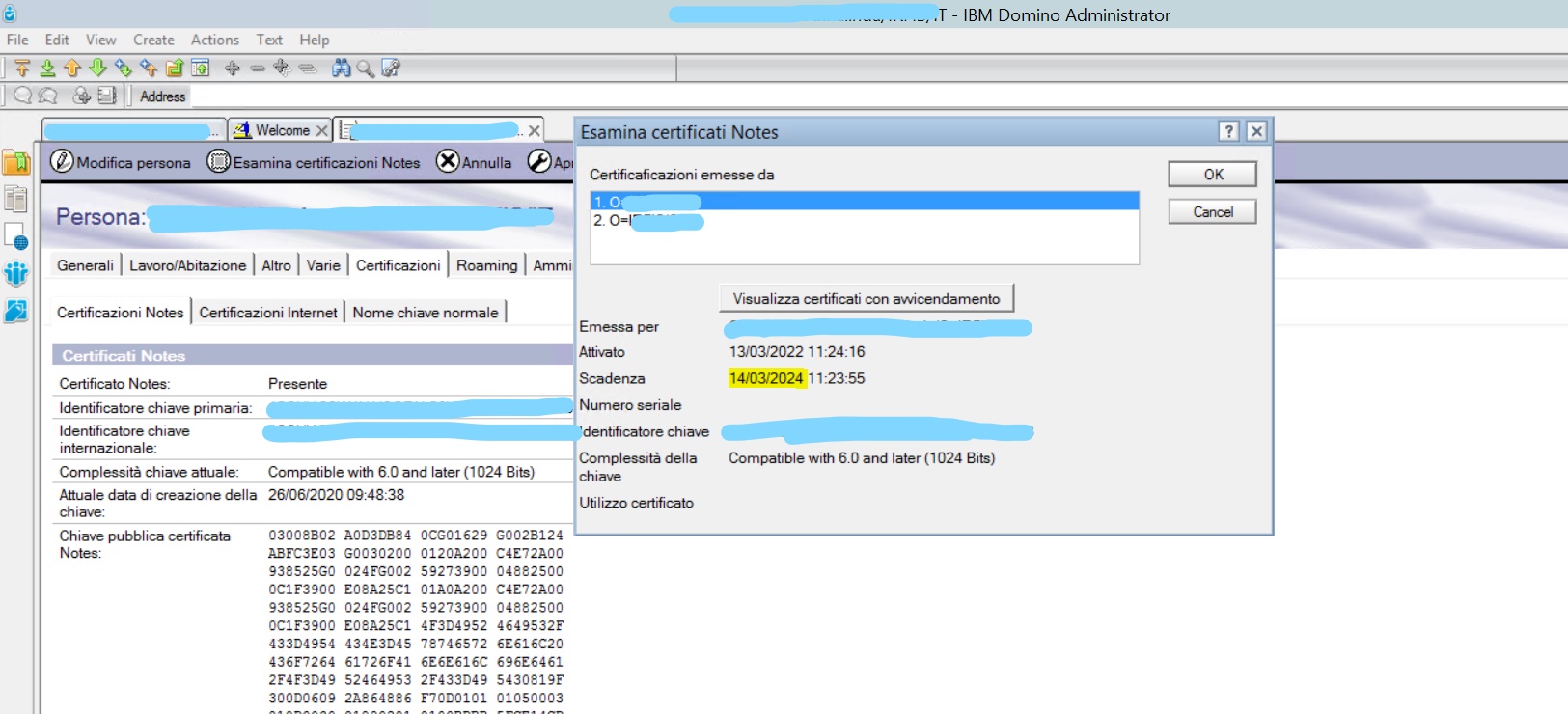The width and height of the screenshot is (1568, 714).
Task: Switch to the Certificazioni Internet tab
Action: tap(268, 313)
